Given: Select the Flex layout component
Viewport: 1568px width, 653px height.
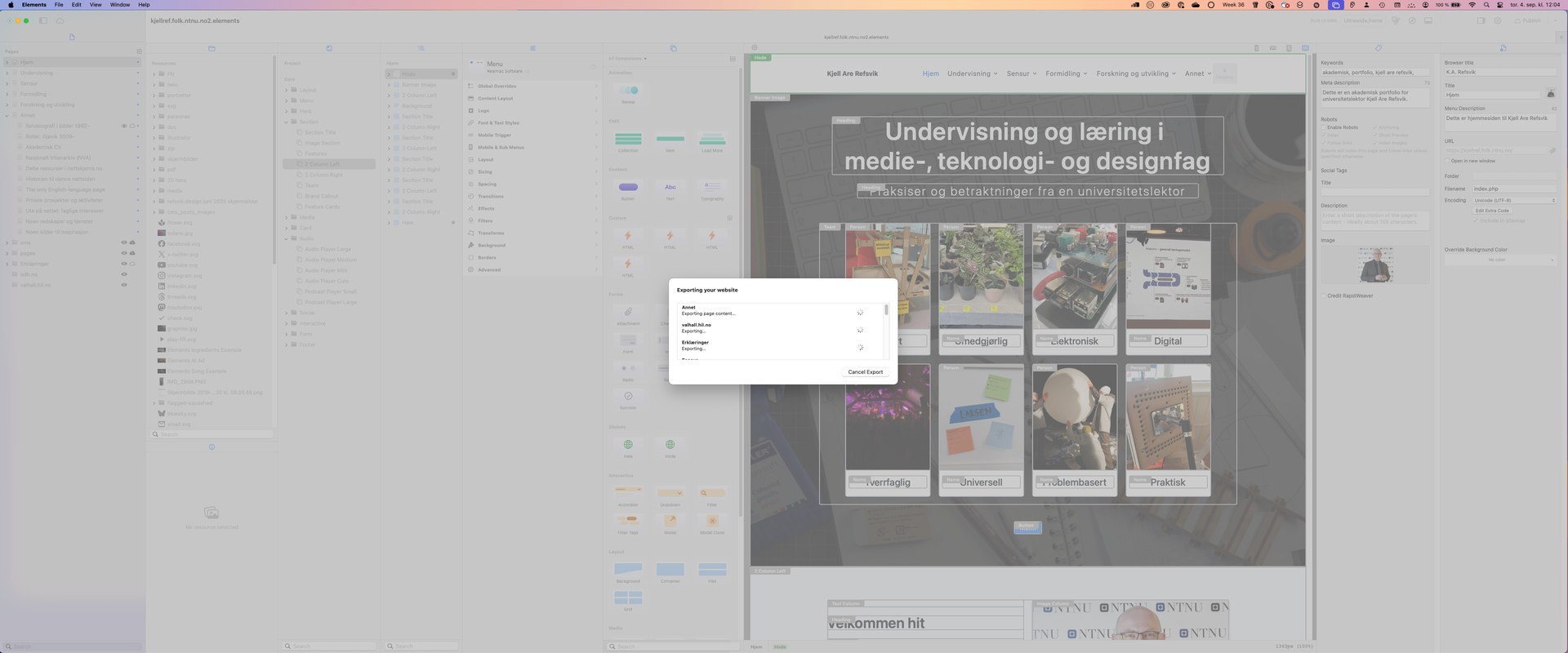Looking at the screenshot, I should click(x=712, y=571).
